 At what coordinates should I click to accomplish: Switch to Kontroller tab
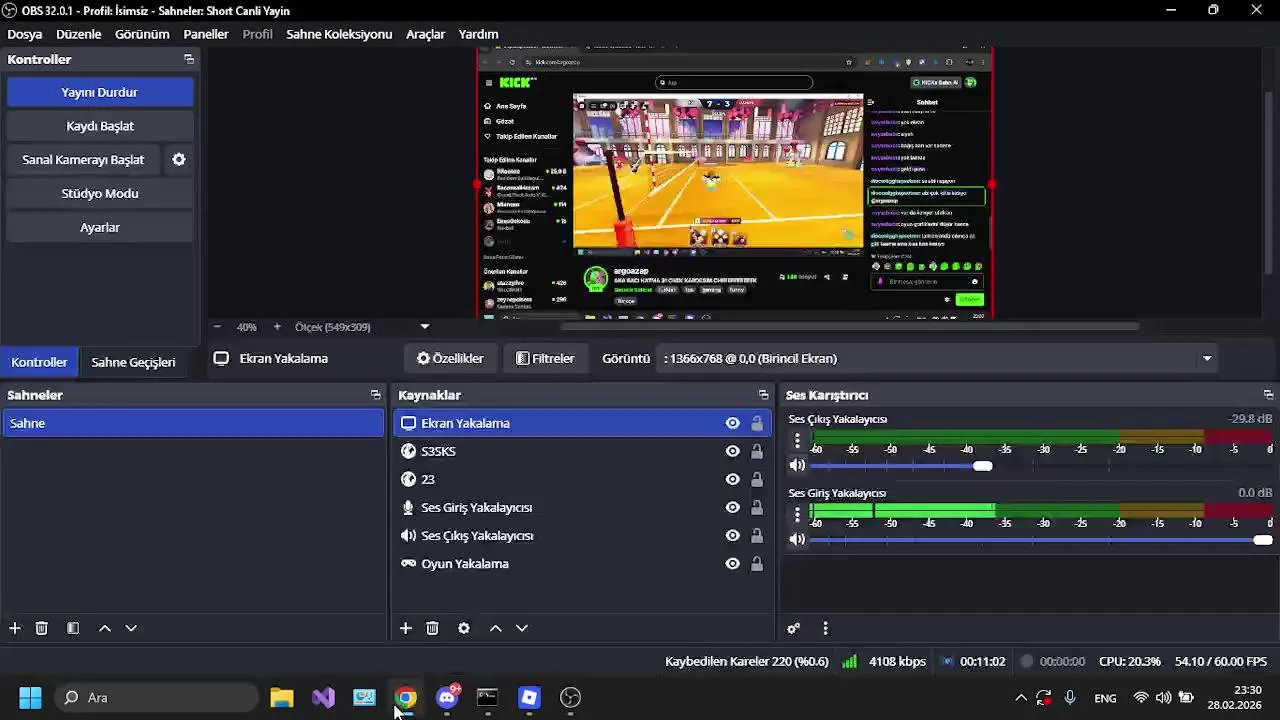39,362
